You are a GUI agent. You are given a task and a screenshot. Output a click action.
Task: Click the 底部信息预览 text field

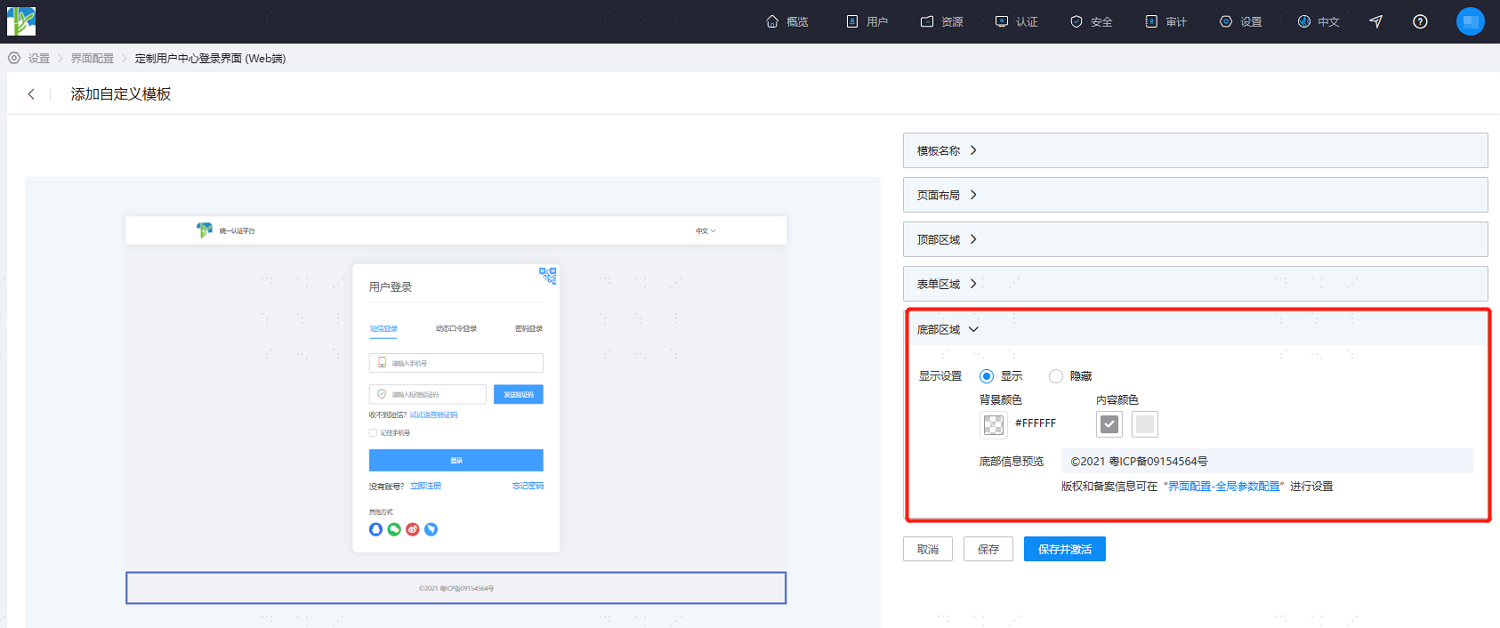coord(1267,461)
